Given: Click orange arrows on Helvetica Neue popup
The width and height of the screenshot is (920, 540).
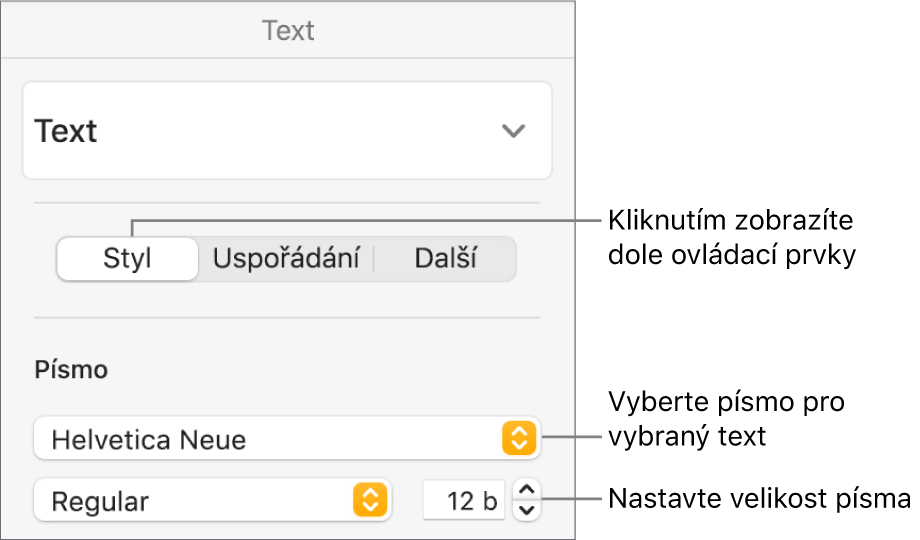Looking at the screenshot, I should tap(519, 439).
